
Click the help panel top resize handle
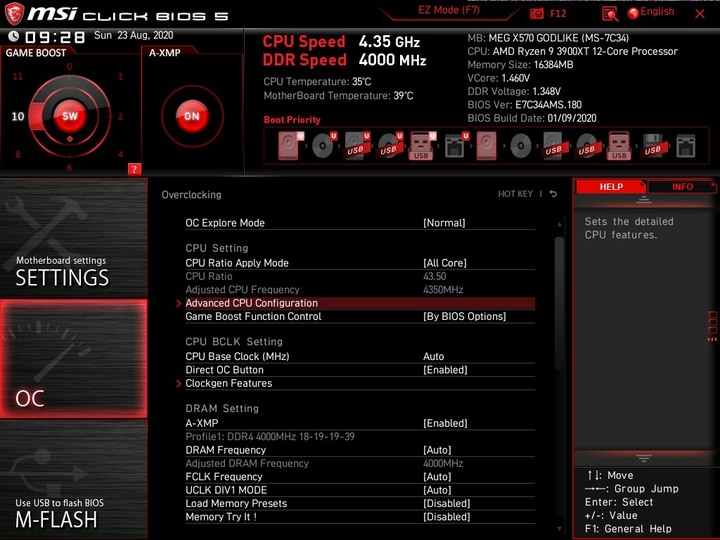644,200
